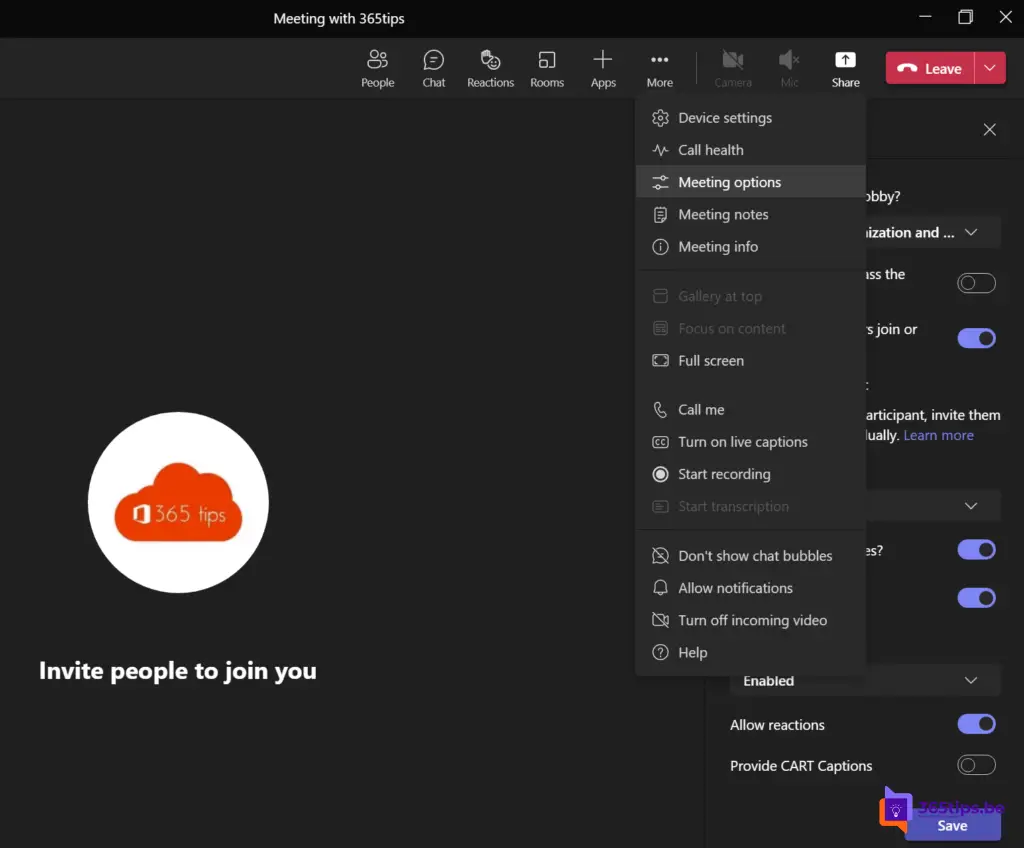Close the meeting options side panel

[x=989, y=130]
